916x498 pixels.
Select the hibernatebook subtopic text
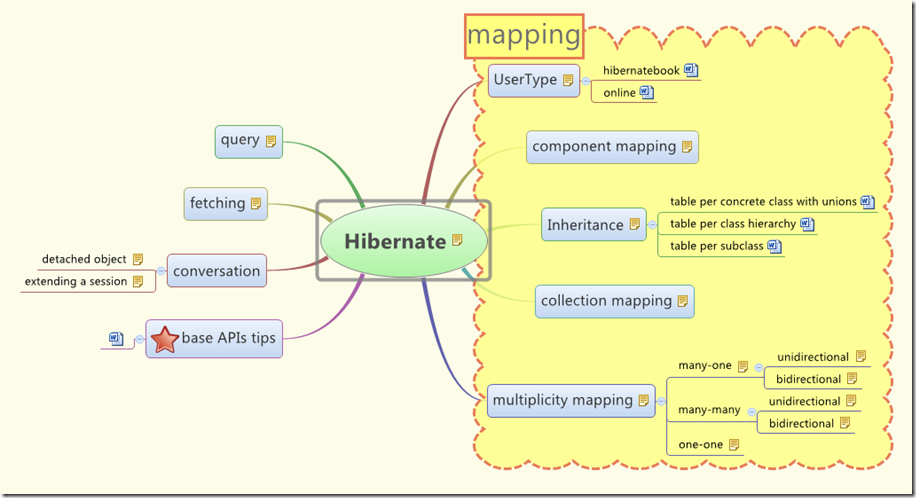tap(641, 71)
